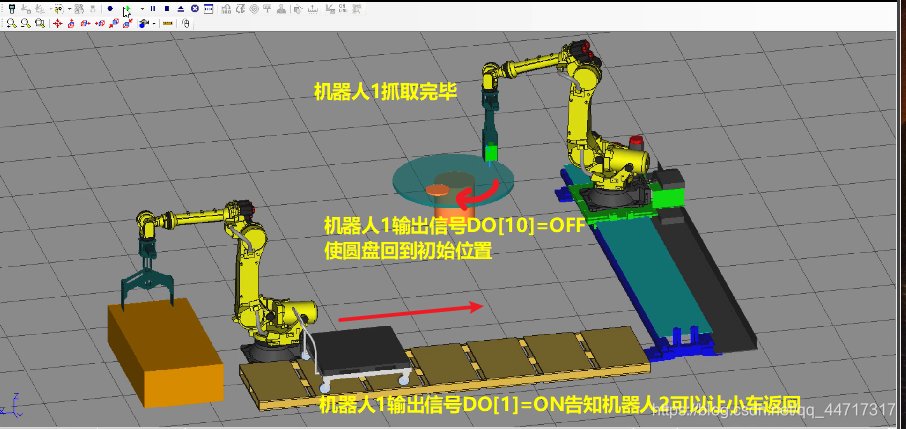Click the grayed 'CS' coordinate system icon
Viewport: 906px width, 429px height.
[x=342, y=9]
